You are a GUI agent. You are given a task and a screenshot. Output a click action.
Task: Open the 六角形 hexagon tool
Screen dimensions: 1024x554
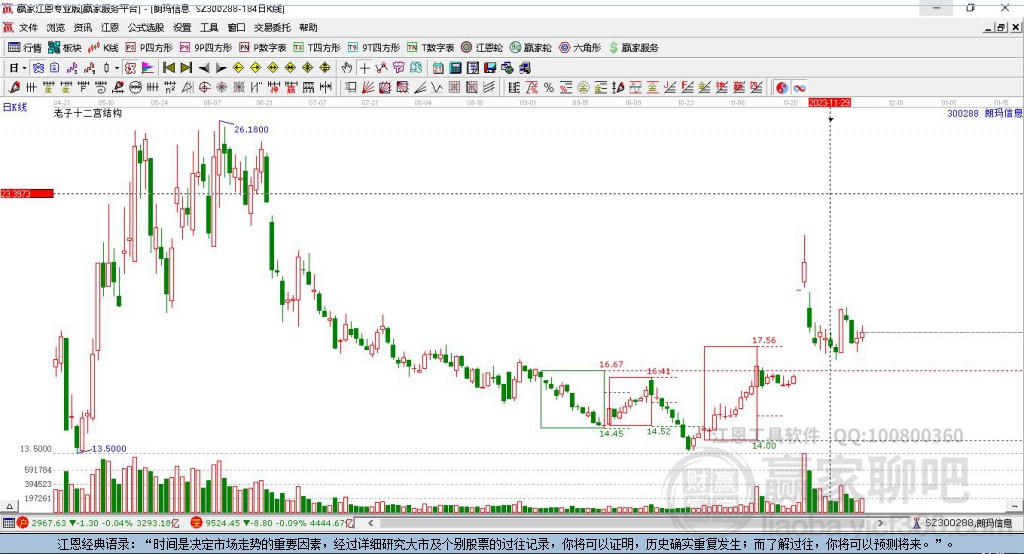point(580,48)
